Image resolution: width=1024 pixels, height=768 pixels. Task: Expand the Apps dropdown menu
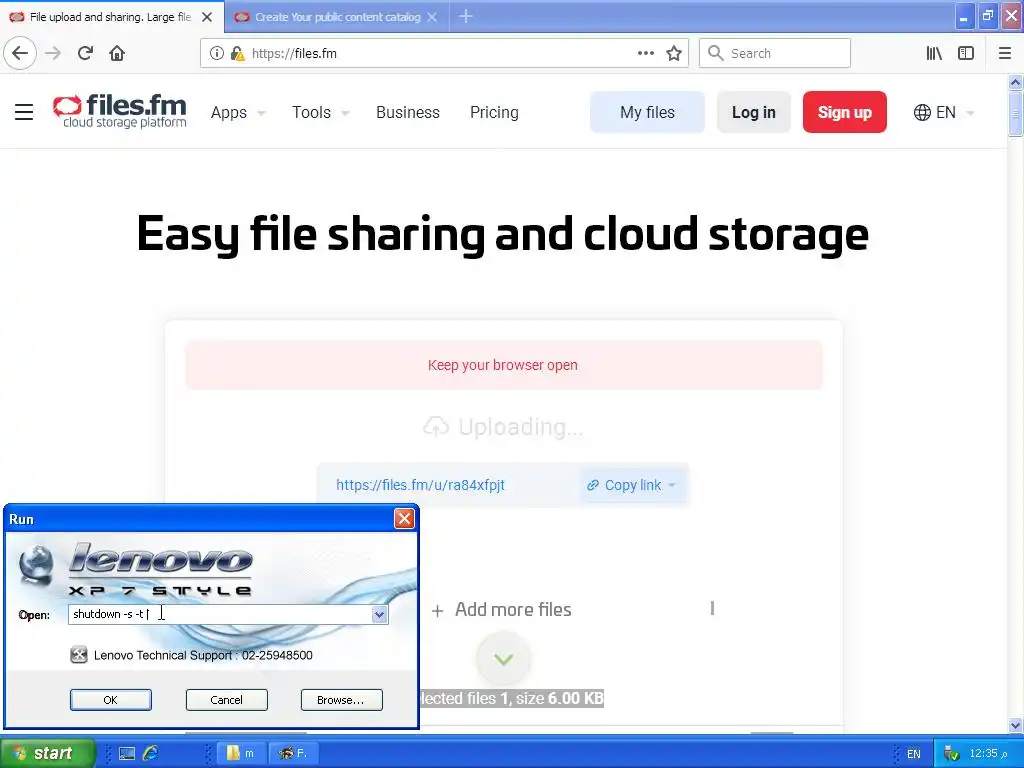pyautogui.click(x=261, y=113)
